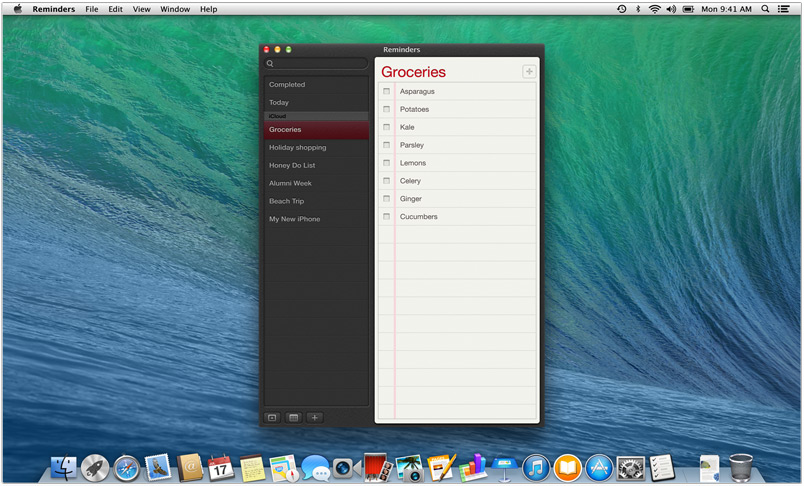Check off the Asparagus reminder
This screenshot has width=804, height=486.
pos(387,92)
